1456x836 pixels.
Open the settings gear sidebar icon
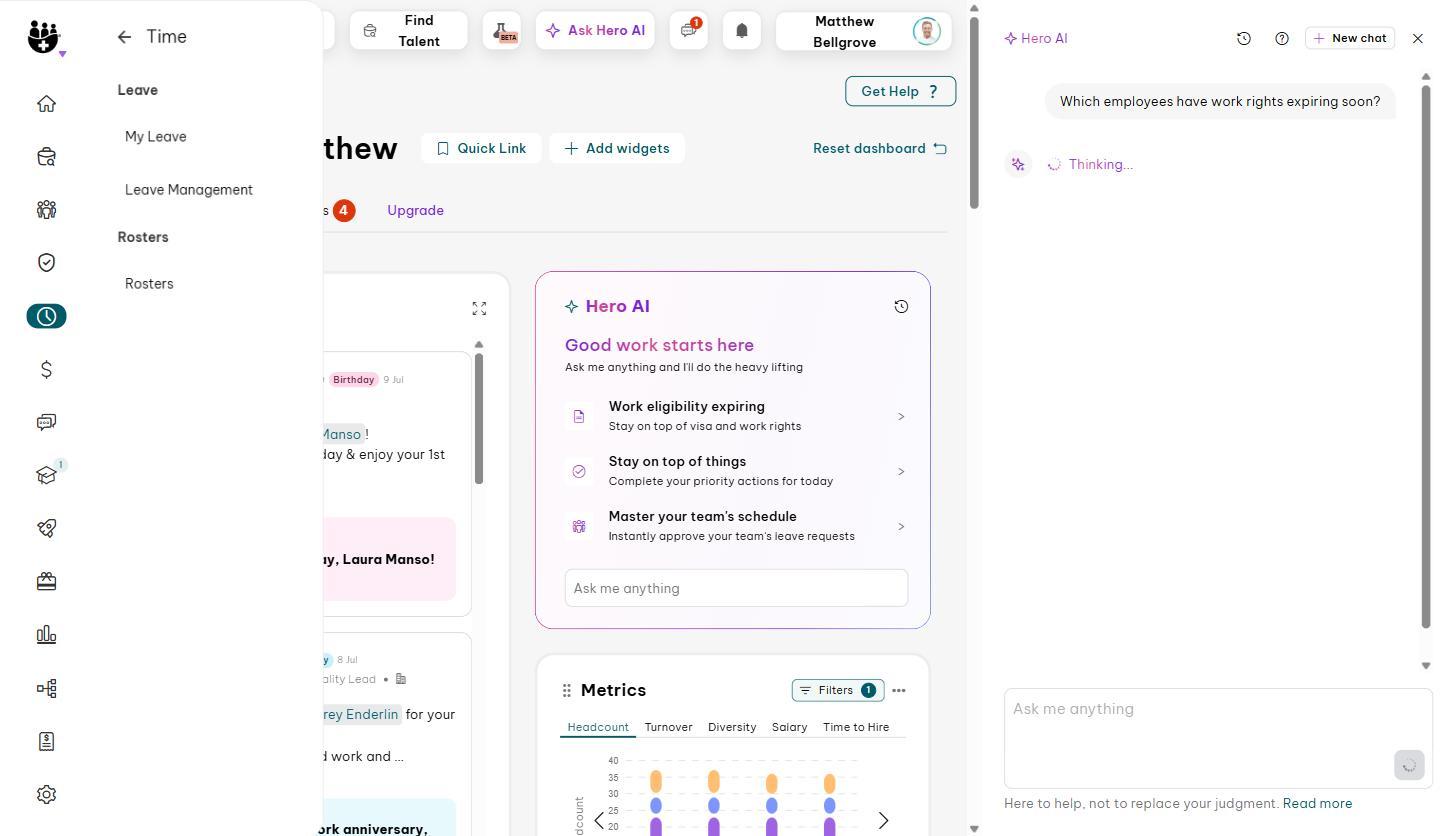click(46, 795)
